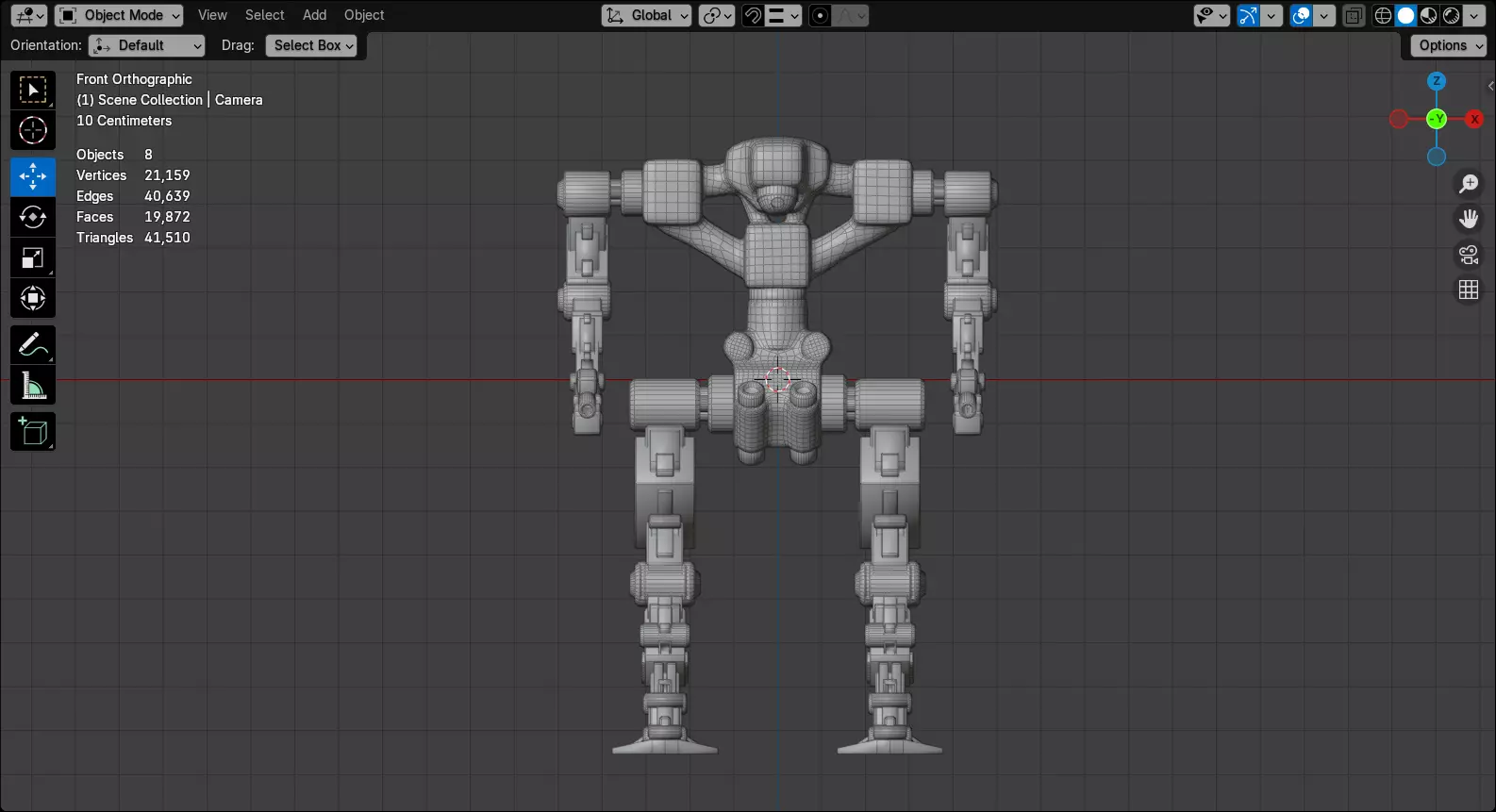The image size is (1496, 812).
Task: Click the 'Vertices 21,159' statistic
Action: [133, 175]
